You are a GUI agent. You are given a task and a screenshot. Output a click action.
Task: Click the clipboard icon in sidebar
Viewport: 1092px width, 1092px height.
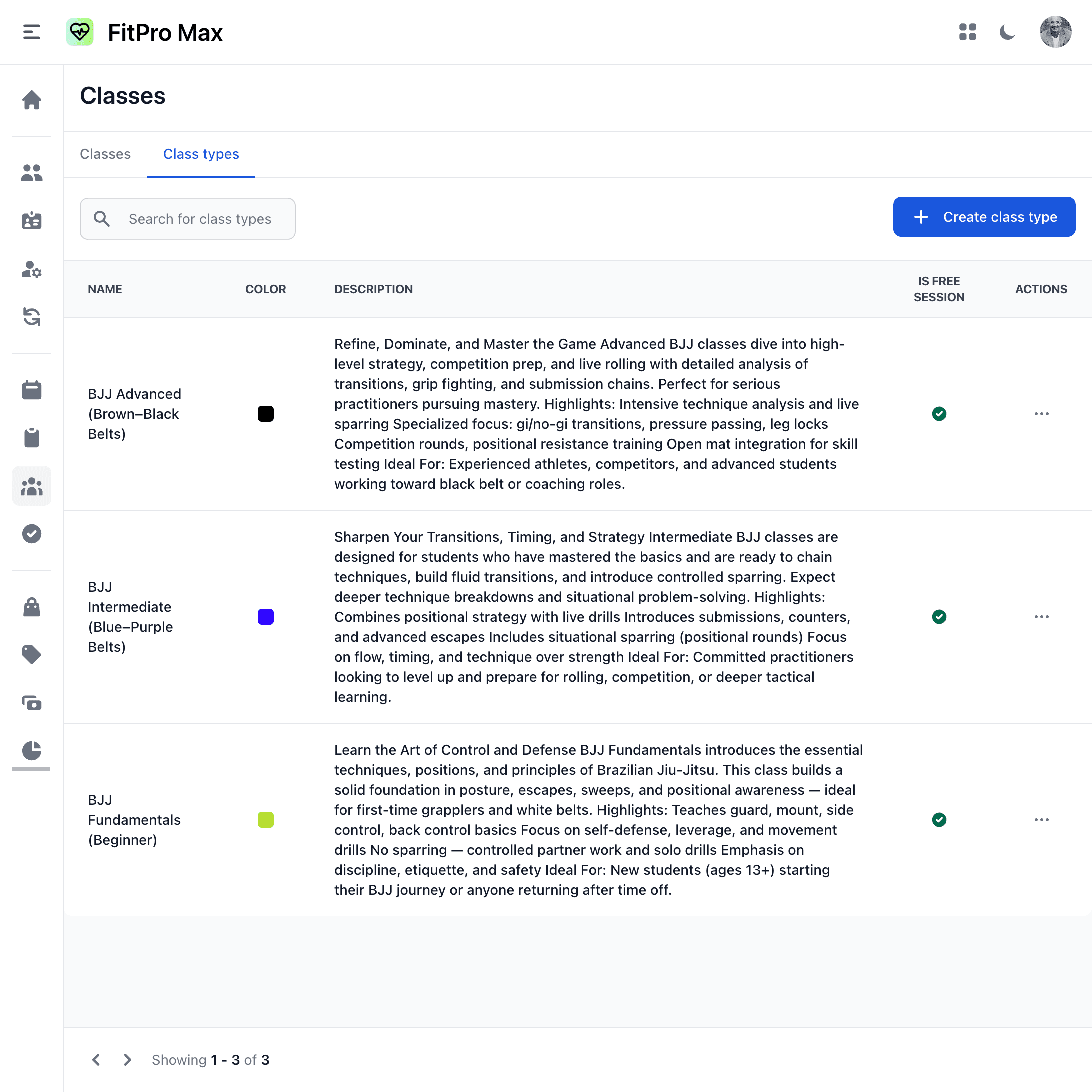click(31, 438)
